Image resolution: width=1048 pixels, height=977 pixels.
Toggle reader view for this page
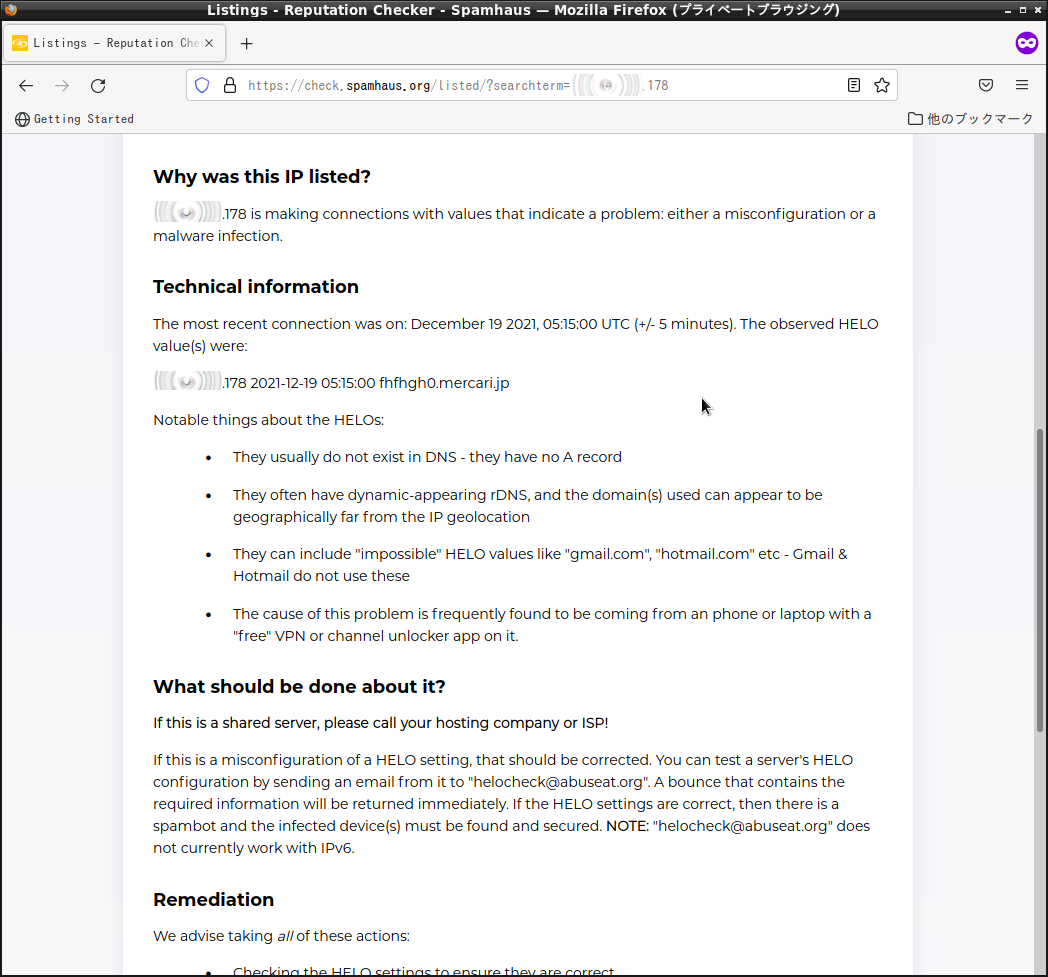coord(854,86)
